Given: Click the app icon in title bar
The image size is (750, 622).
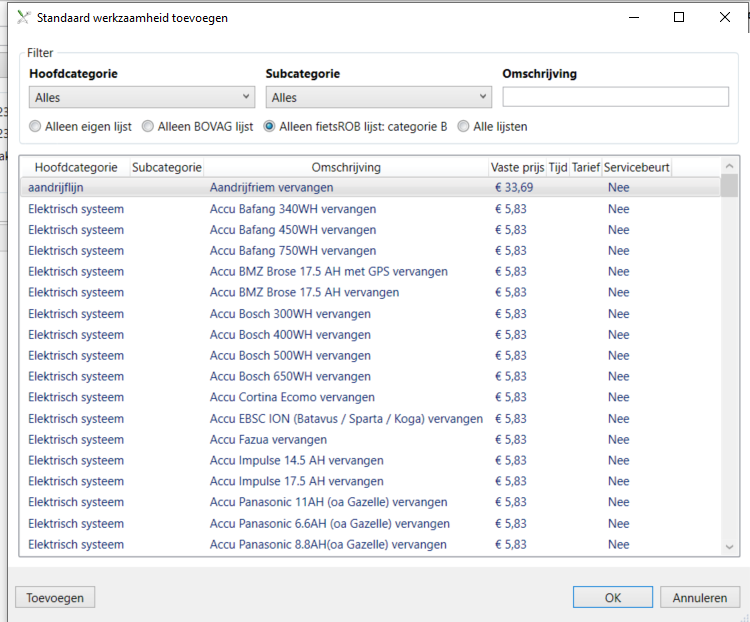Looking at the screenshot, I should 22,17.
